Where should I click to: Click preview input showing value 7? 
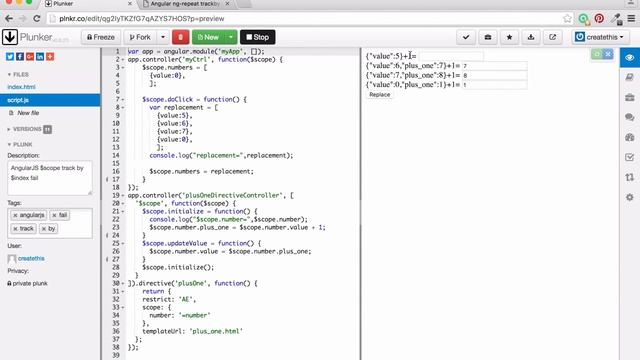click(494, 66)
